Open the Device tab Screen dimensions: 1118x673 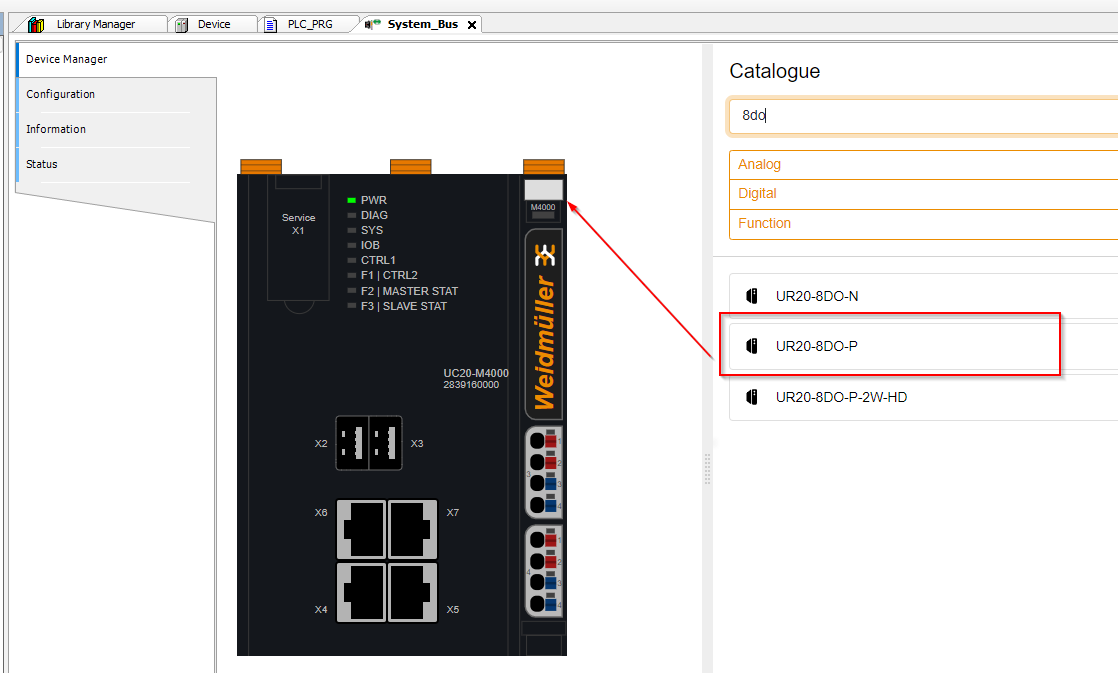[214, 24]
